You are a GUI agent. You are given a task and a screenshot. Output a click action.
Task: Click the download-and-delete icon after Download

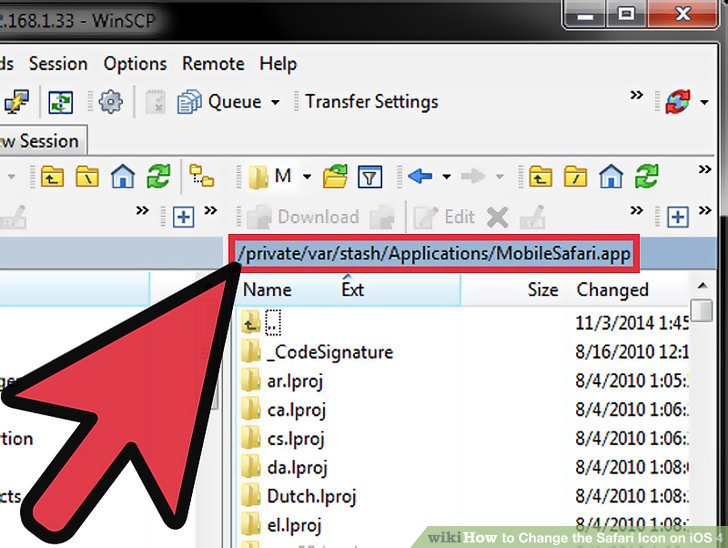pos(382,217)
